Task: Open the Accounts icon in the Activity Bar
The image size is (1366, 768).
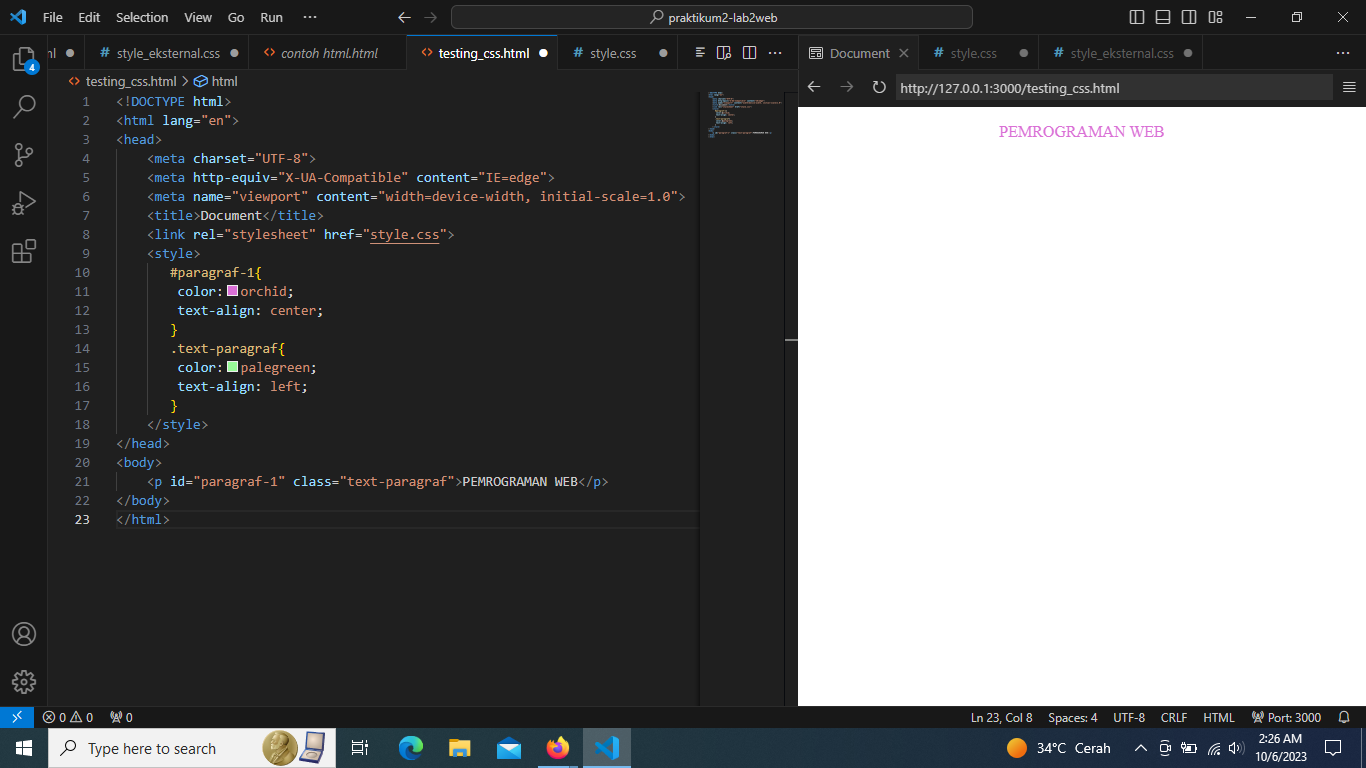Action: 24,633
